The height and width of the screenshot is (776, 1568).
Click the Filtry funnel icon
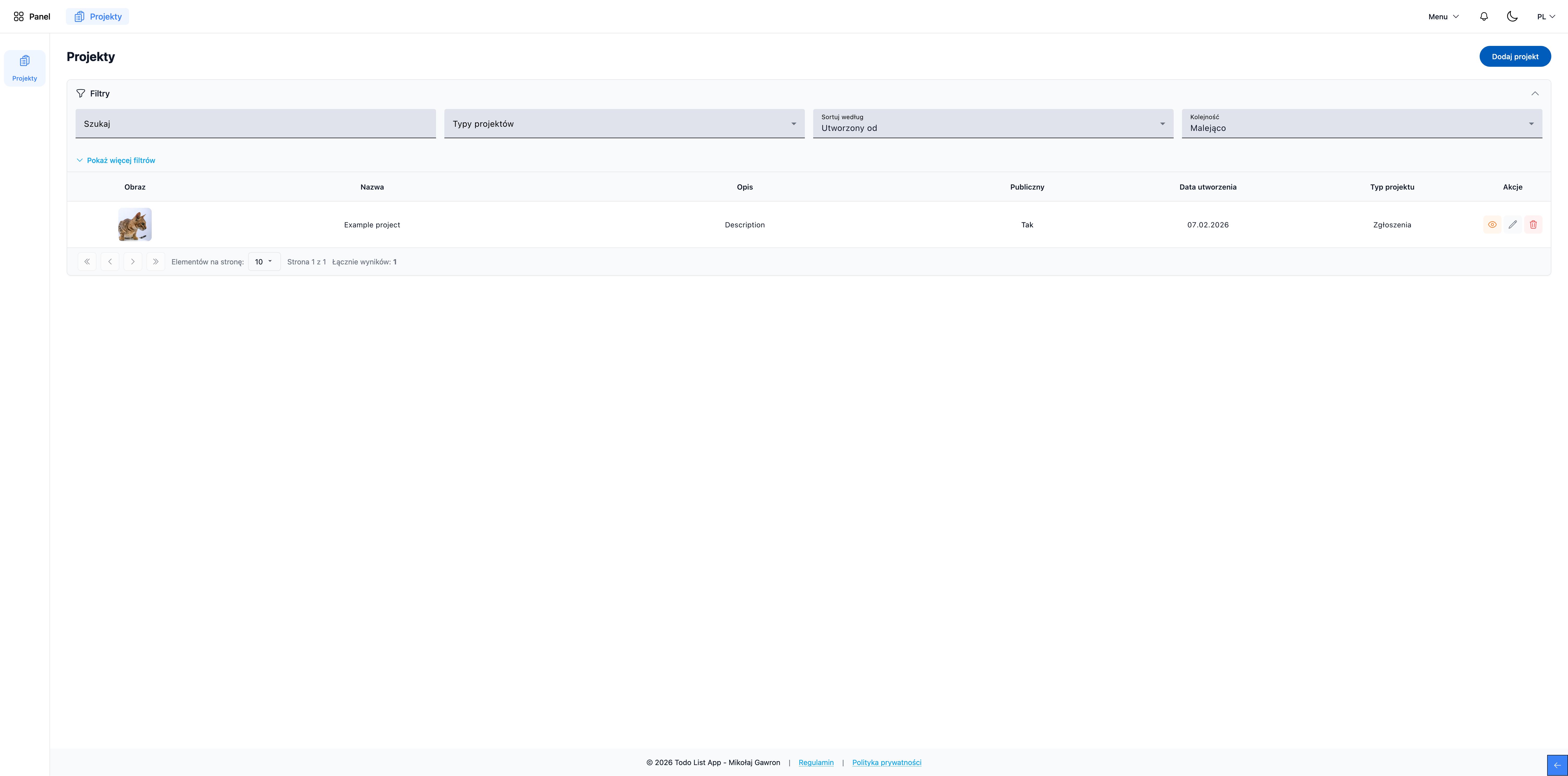80,93
